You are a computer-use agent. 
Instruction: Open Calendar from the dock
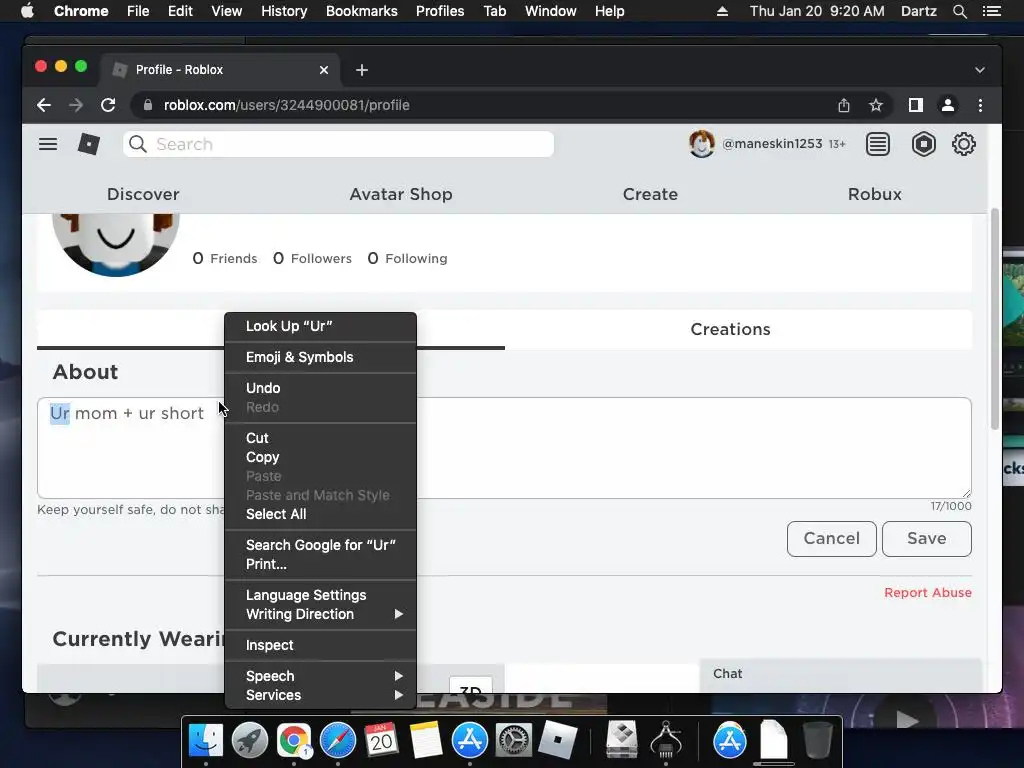[381, 740]
